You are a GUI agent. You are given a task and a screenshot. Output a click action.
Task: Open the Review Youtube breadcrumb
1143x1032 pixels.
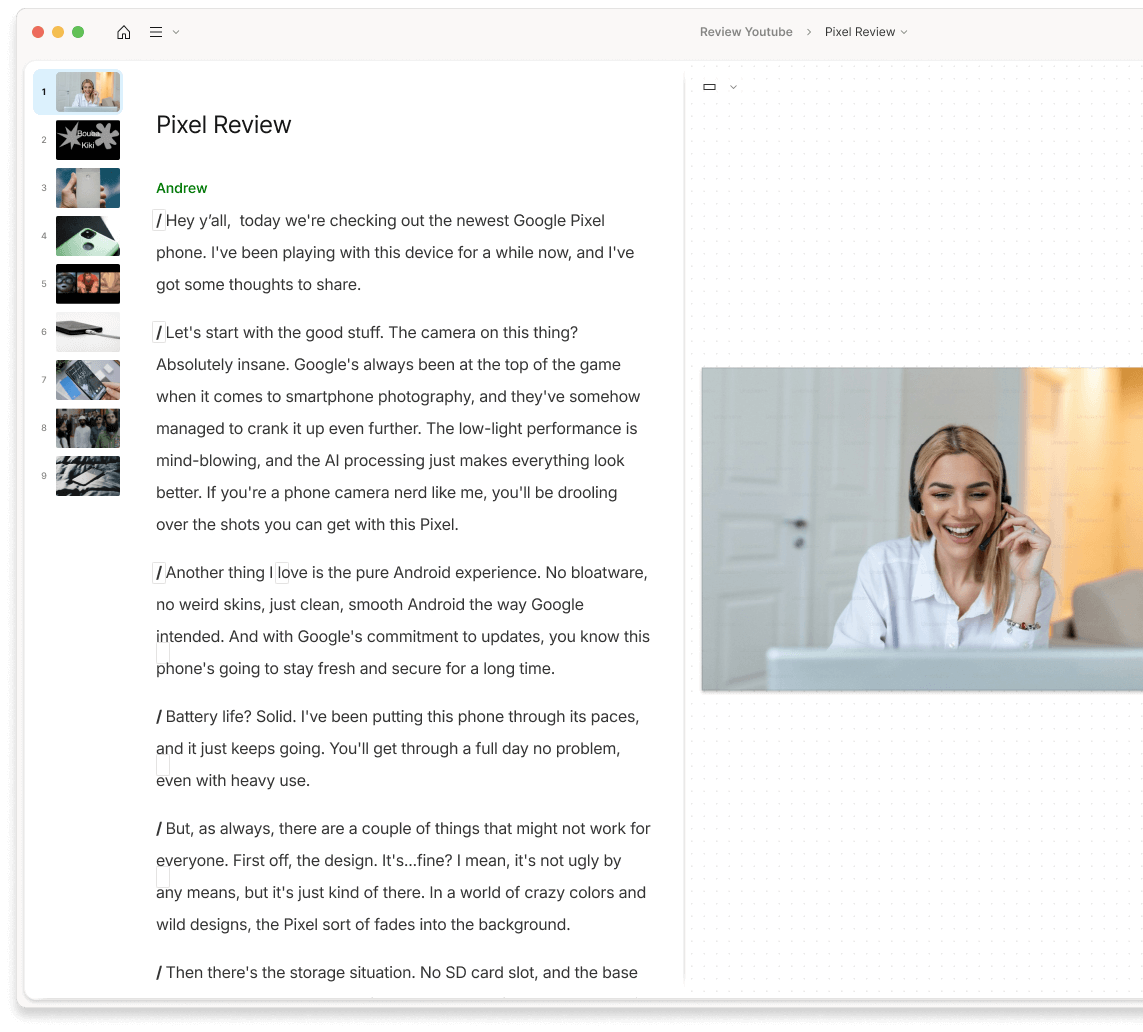point(746,32)
